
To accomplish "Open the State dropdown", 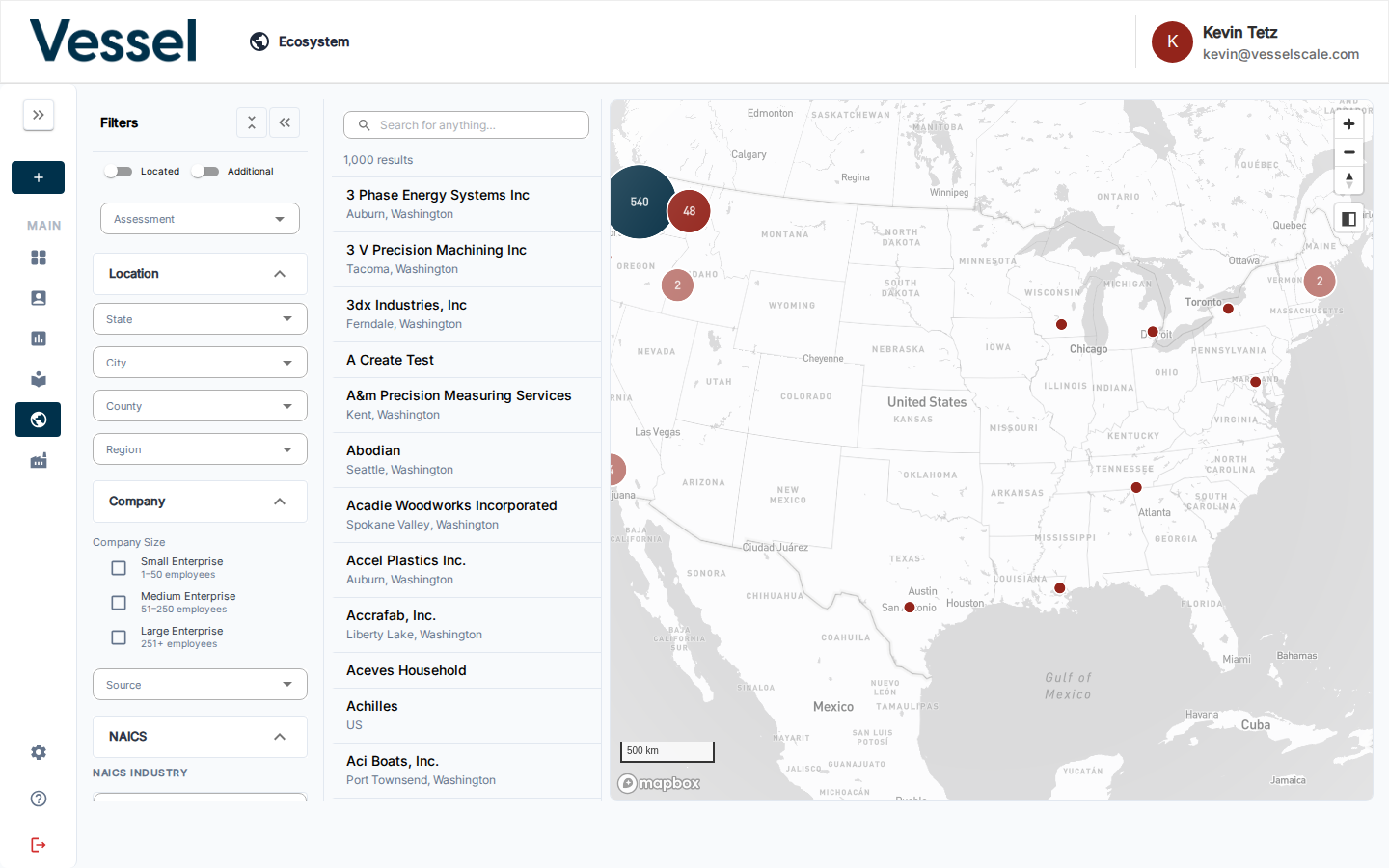I will click(x=200, y=319).
